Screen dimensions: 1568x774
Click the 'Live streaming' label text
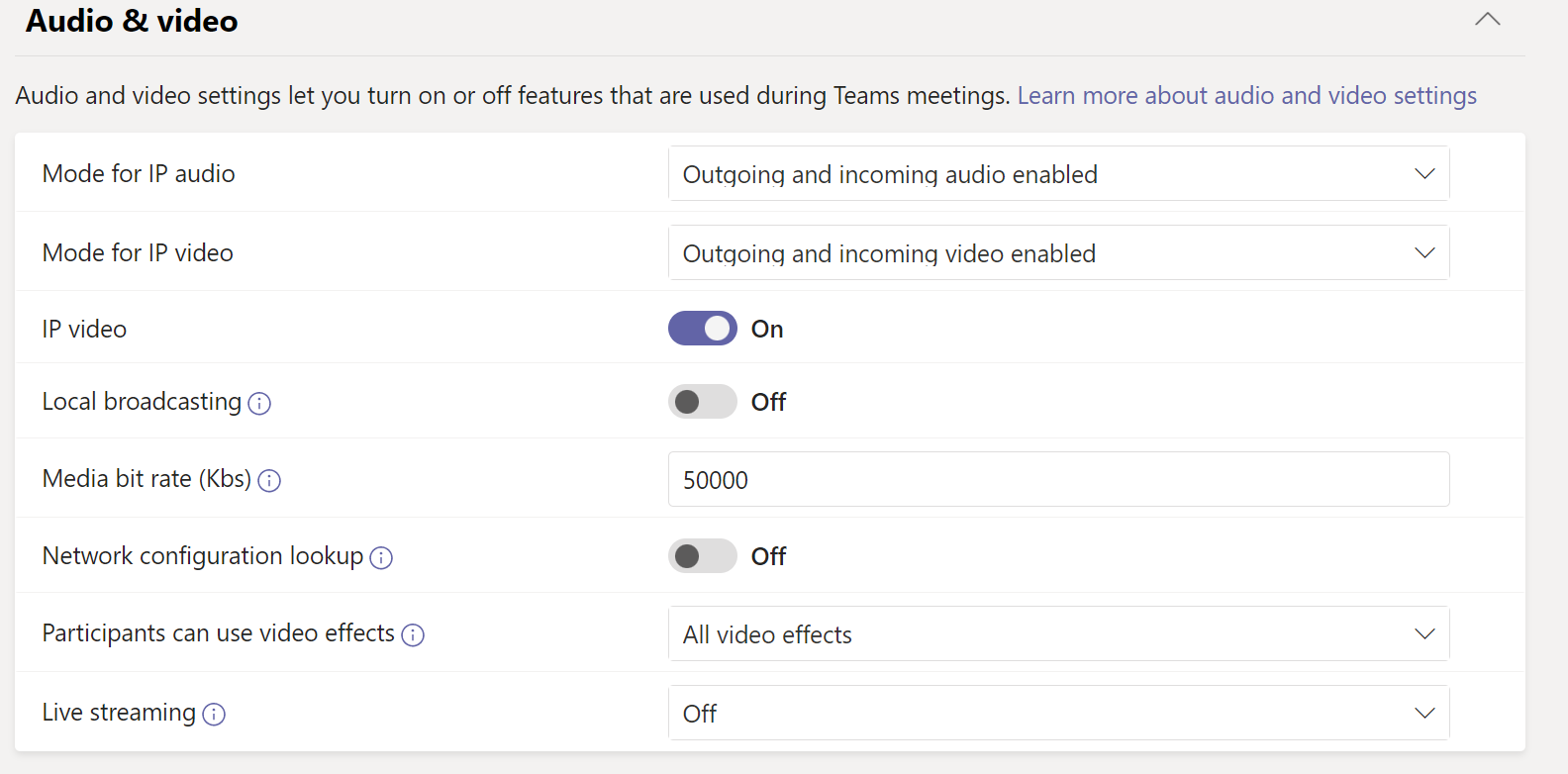tap(119, 713)
